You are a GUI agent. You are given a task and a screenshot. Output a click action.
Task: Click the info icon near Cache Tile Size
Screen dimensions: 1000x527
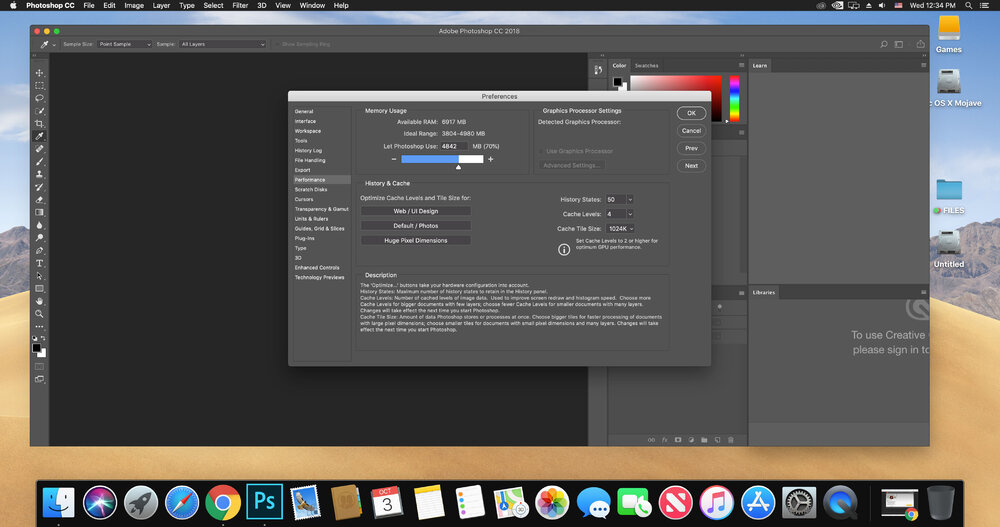tap(564, 249)
